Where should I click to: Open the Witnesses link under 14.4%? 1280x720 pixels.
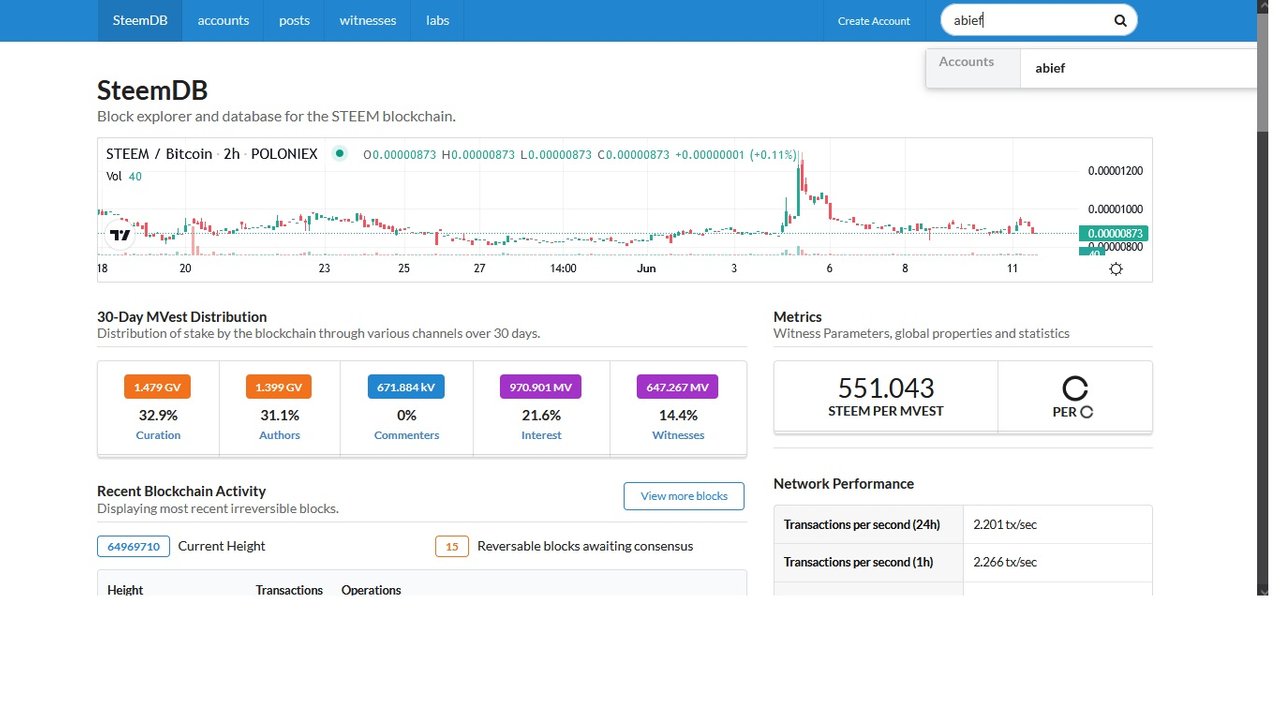[678, 435]
